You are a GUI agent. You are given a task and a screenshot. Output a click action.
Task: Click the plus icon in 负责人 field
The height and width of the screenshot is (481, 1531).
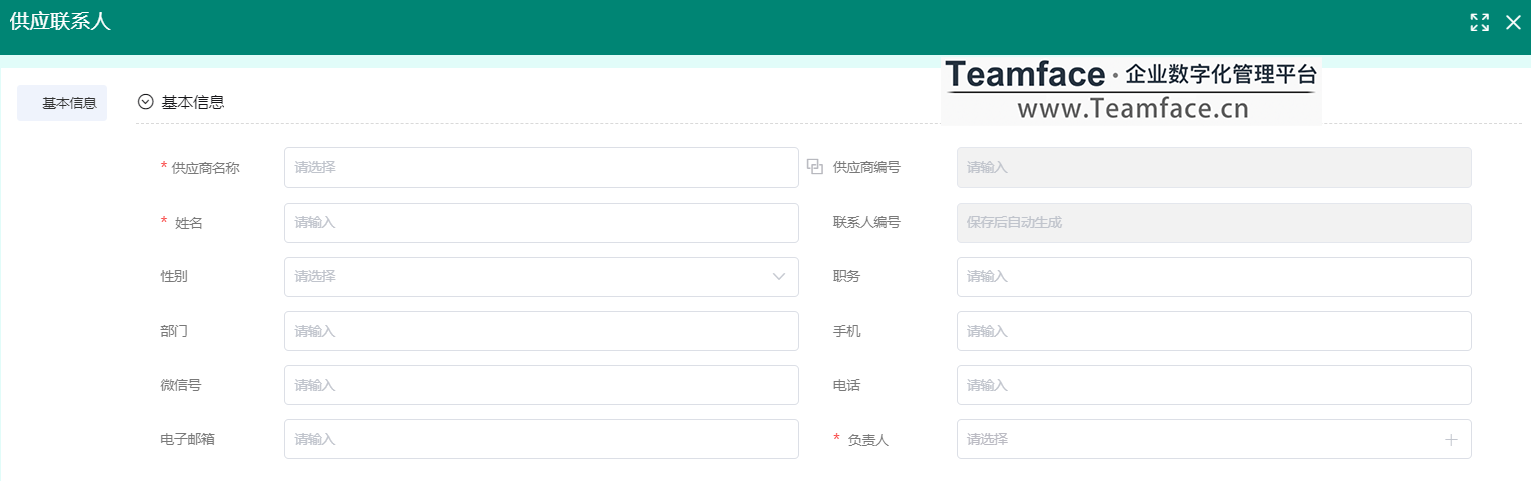point(1451,439)
